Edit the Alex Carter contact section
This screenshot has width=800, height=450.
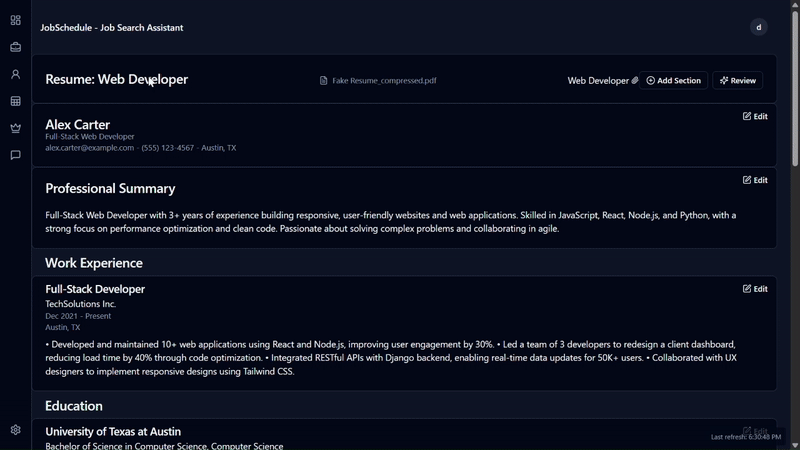click(x=755, y=116)
